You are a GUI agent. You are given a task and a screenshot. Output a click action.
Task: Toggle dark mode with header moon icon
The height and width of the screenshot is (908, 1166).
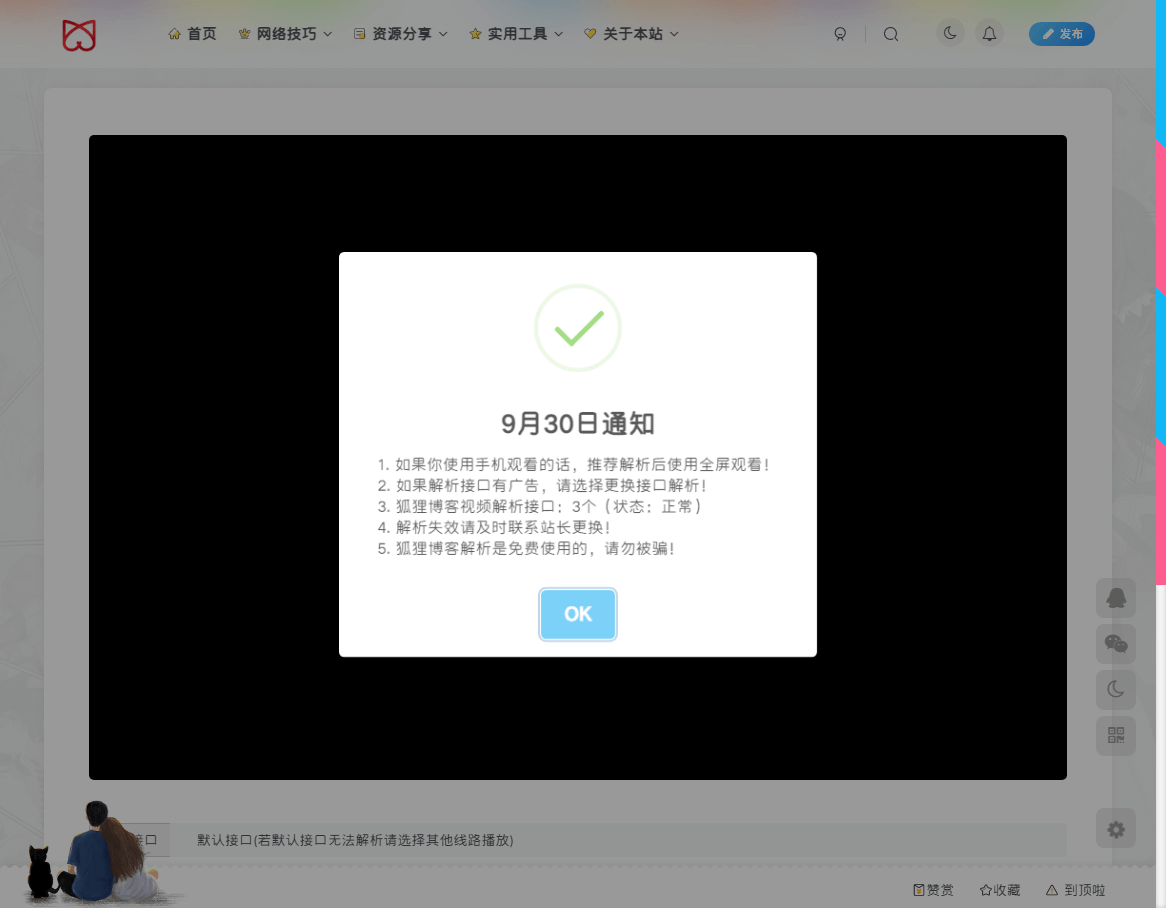point(950,34)
